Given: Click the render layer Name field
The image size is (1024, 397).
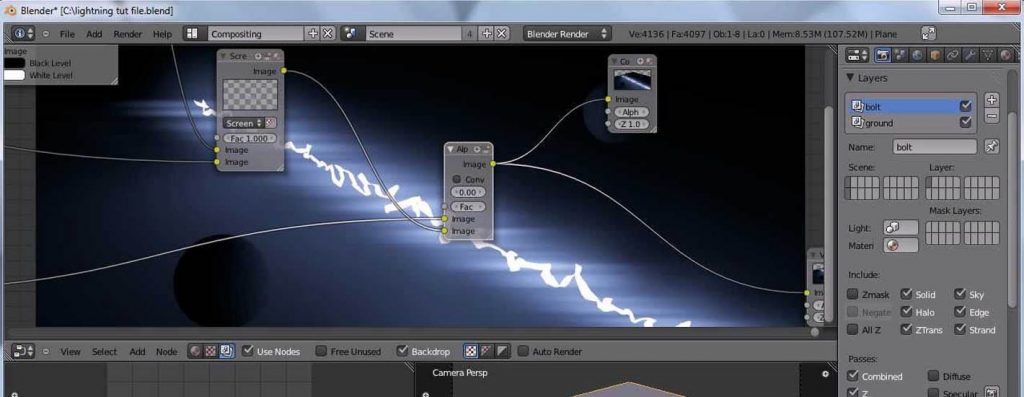Looking at the screenshot, I should pos(935,147).
